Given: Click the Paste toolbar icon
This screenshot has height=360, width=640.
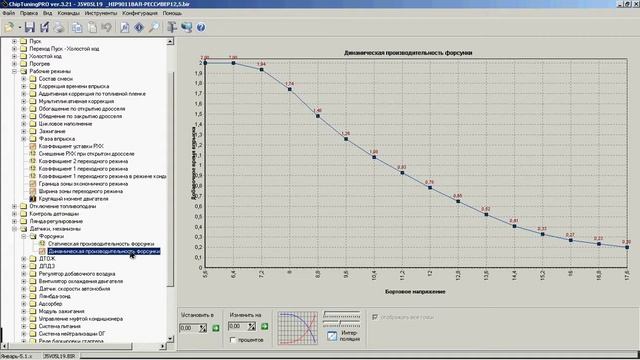Looking at the screenshot, I should tap(93, 27).
